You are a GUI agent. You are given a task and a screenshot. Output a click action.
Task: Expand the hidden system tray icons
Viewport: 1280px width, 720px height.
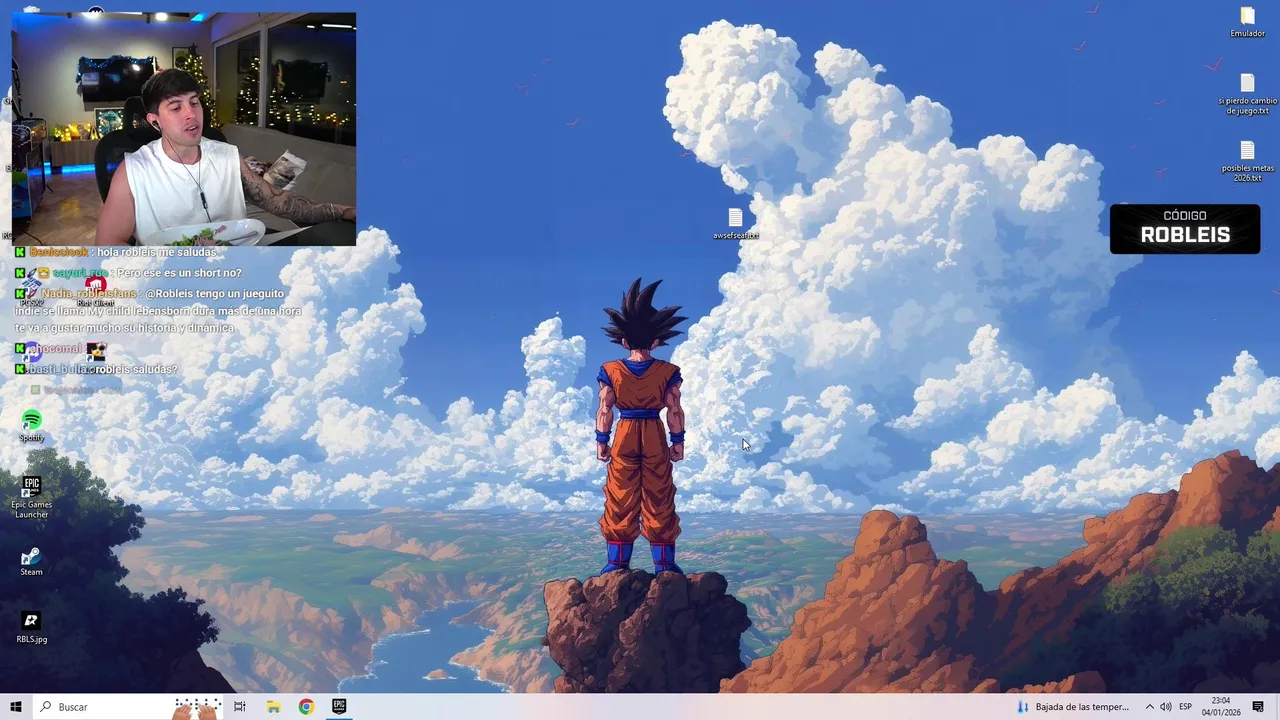click(1149, 707)
